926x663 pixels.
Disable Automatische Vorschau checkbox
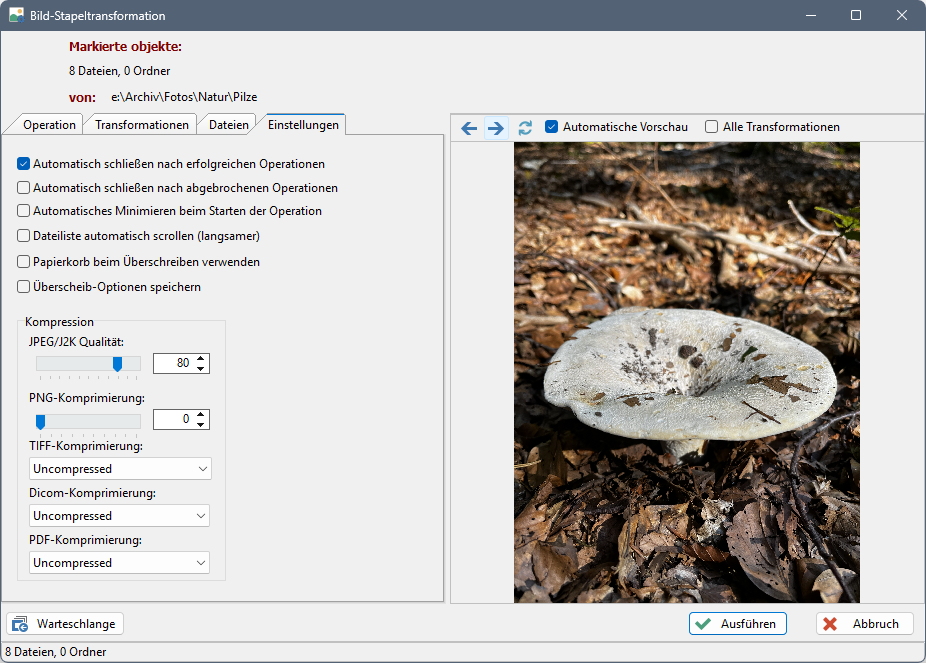point(551,127)
